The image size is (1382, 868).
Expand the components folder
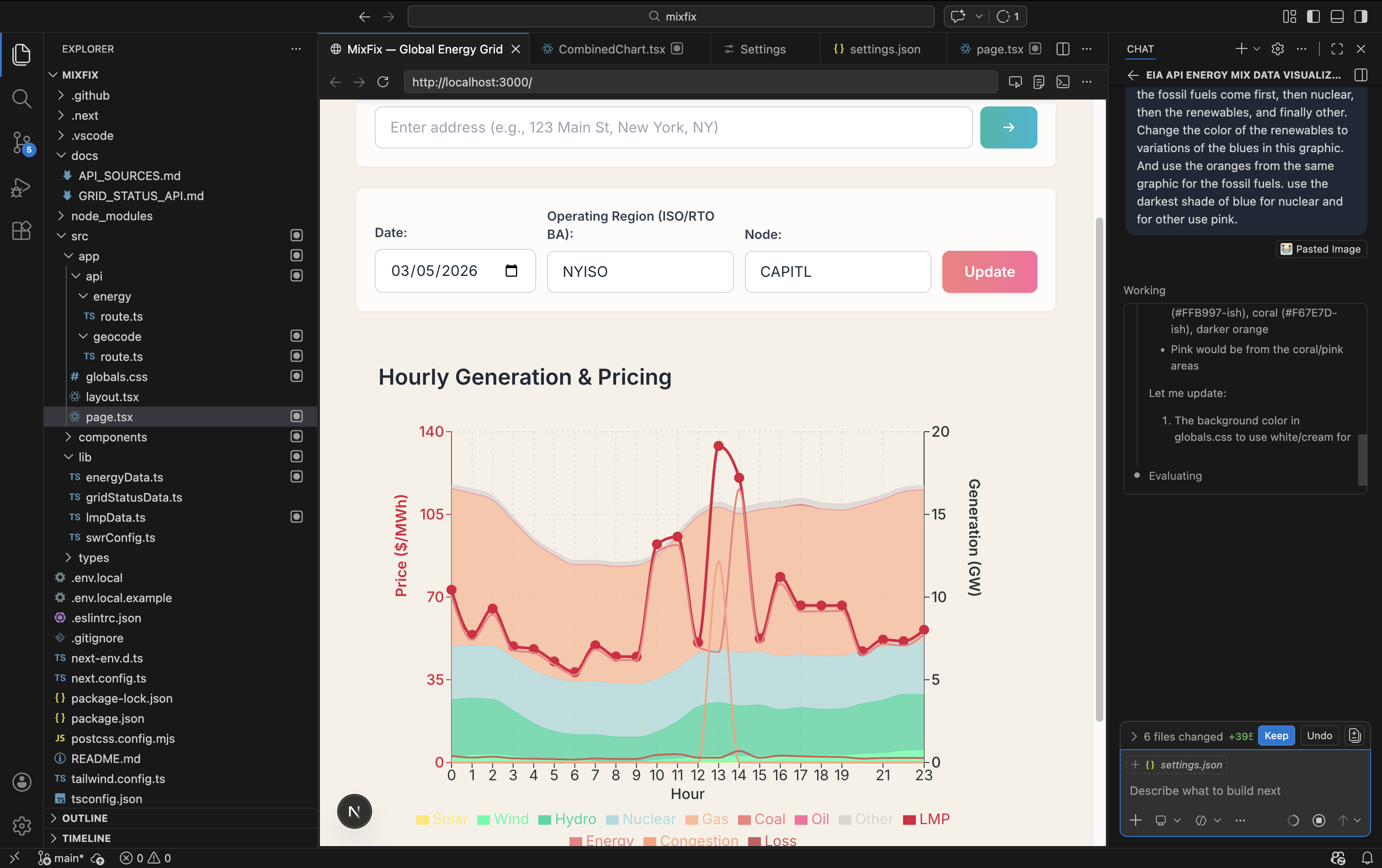coord(112,437)
